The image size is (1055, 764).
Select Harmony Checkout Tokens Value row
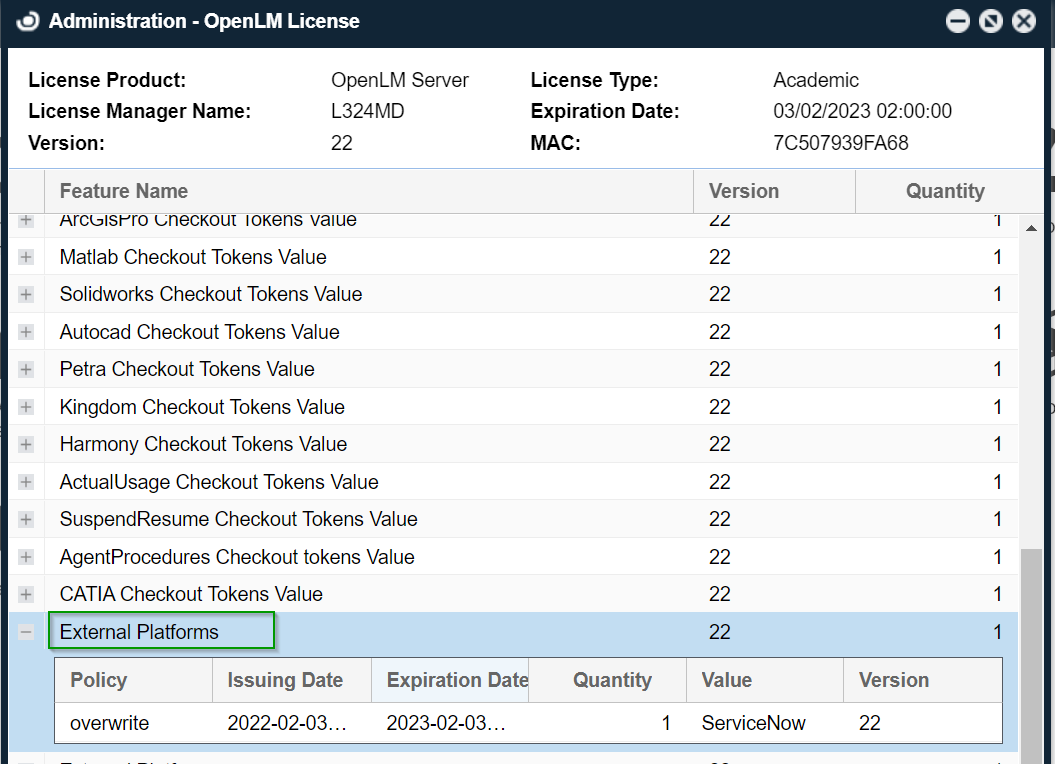[x=203, y=444]
